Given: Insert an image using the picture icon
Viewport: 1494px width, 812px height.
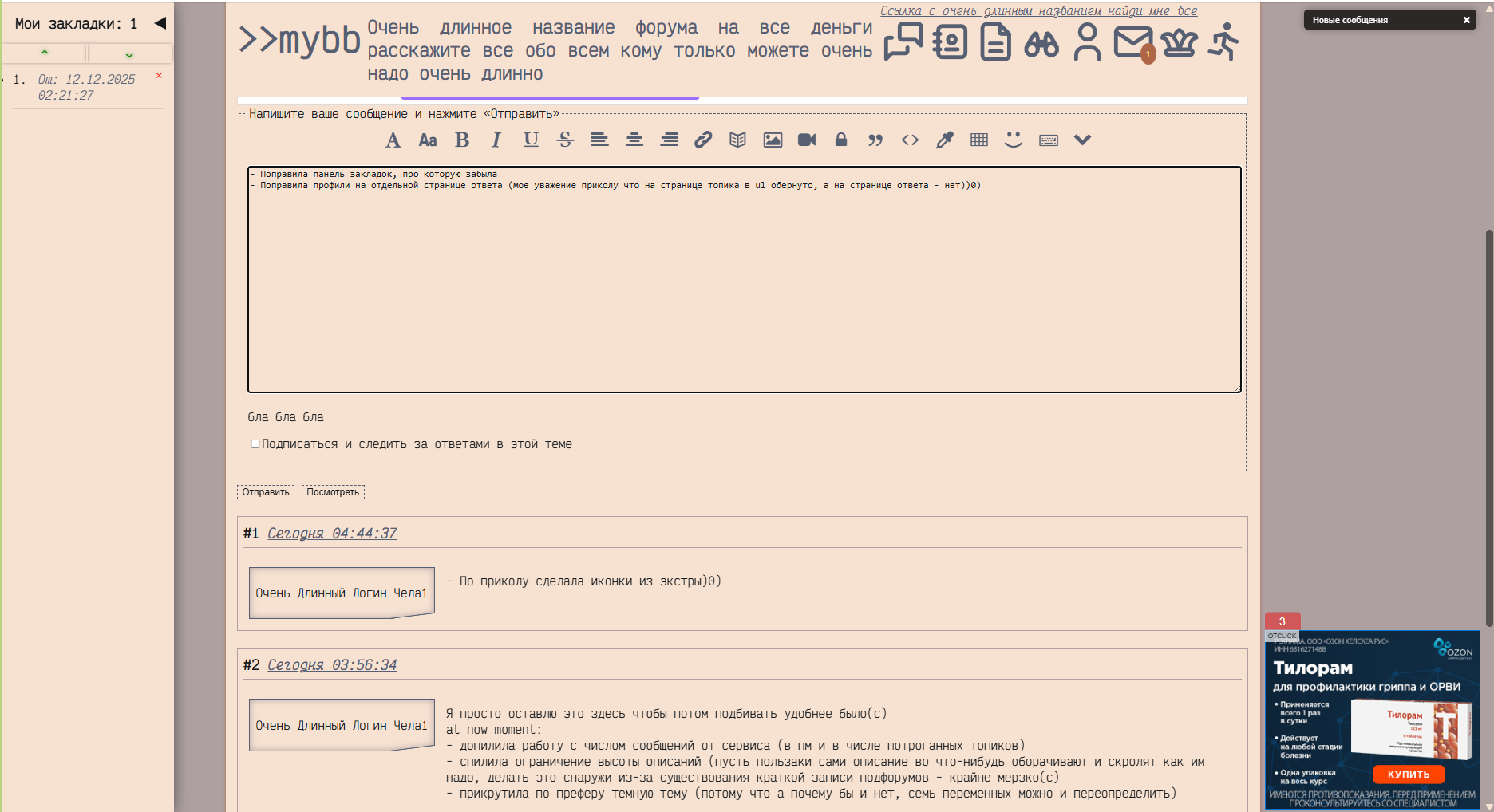Looking at the screenshot, I should click(773, 140).
